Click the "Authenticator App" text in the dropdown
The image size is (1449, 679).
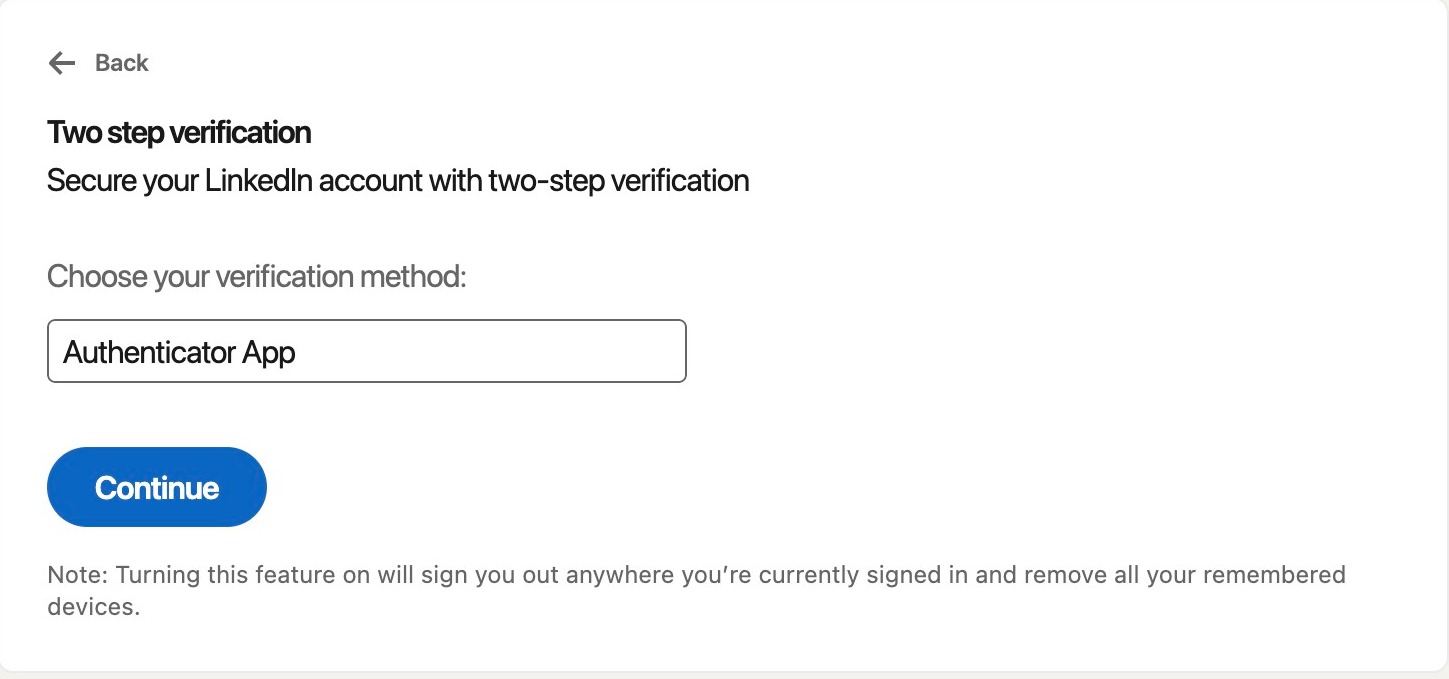[180, 352]
